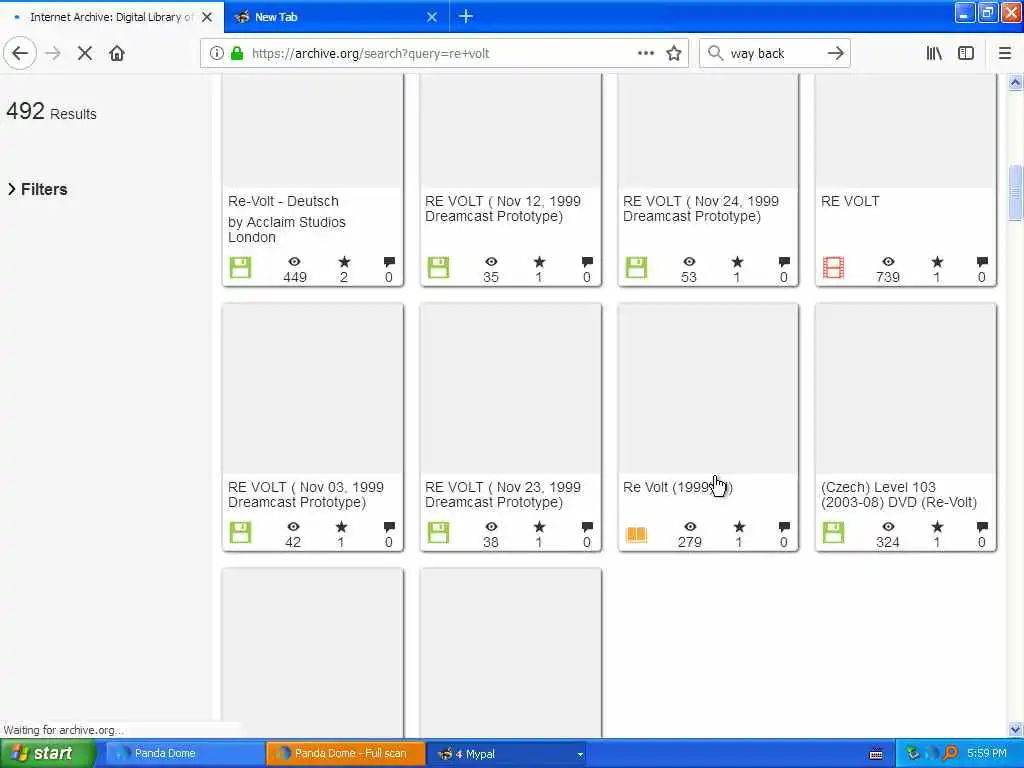This screenshot has height=768, width=1024.
Task: Click the floppy icon on Czech Level 103 card
Action: pyautogui.click(x=833, y=532)
